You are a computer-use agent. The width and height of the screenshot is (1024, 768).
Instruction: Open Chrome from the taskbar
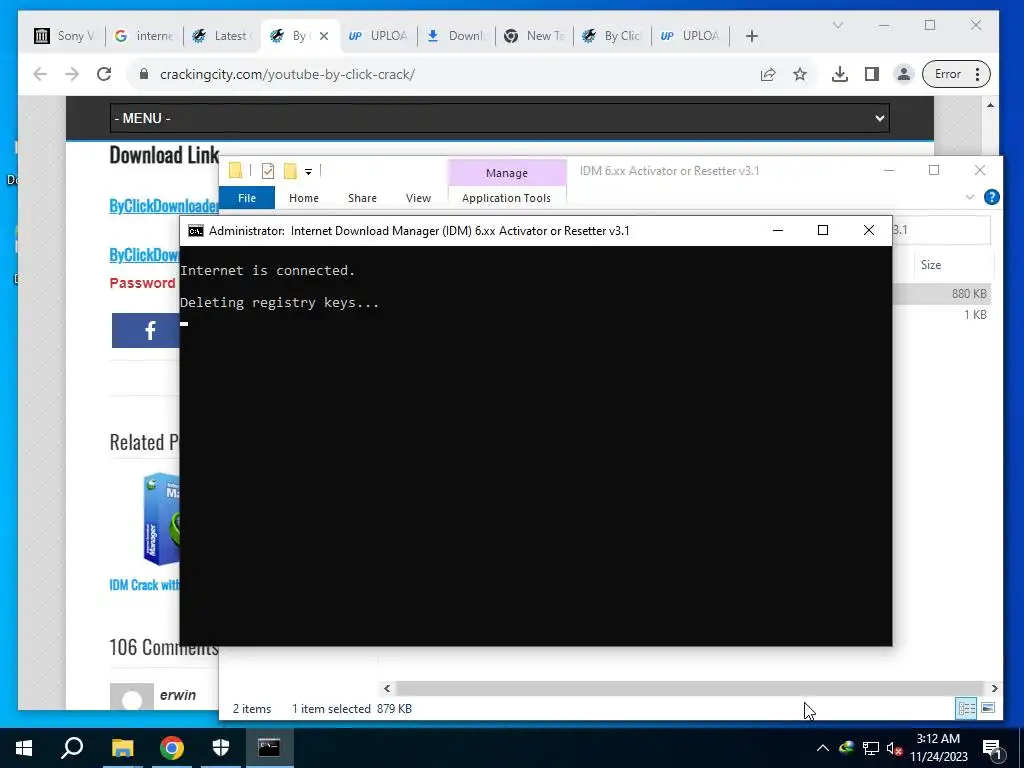click(172, 748)
